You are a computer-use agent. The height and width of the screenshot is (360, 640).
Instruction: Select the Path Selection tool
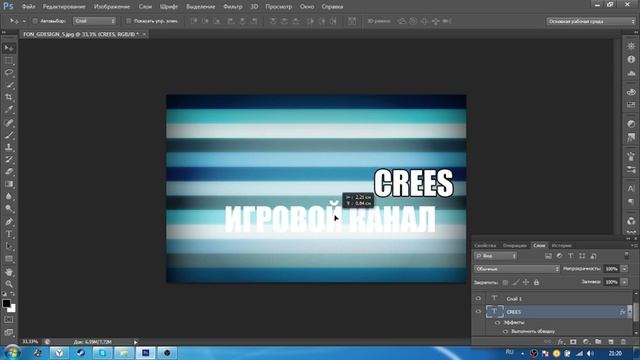9,247
